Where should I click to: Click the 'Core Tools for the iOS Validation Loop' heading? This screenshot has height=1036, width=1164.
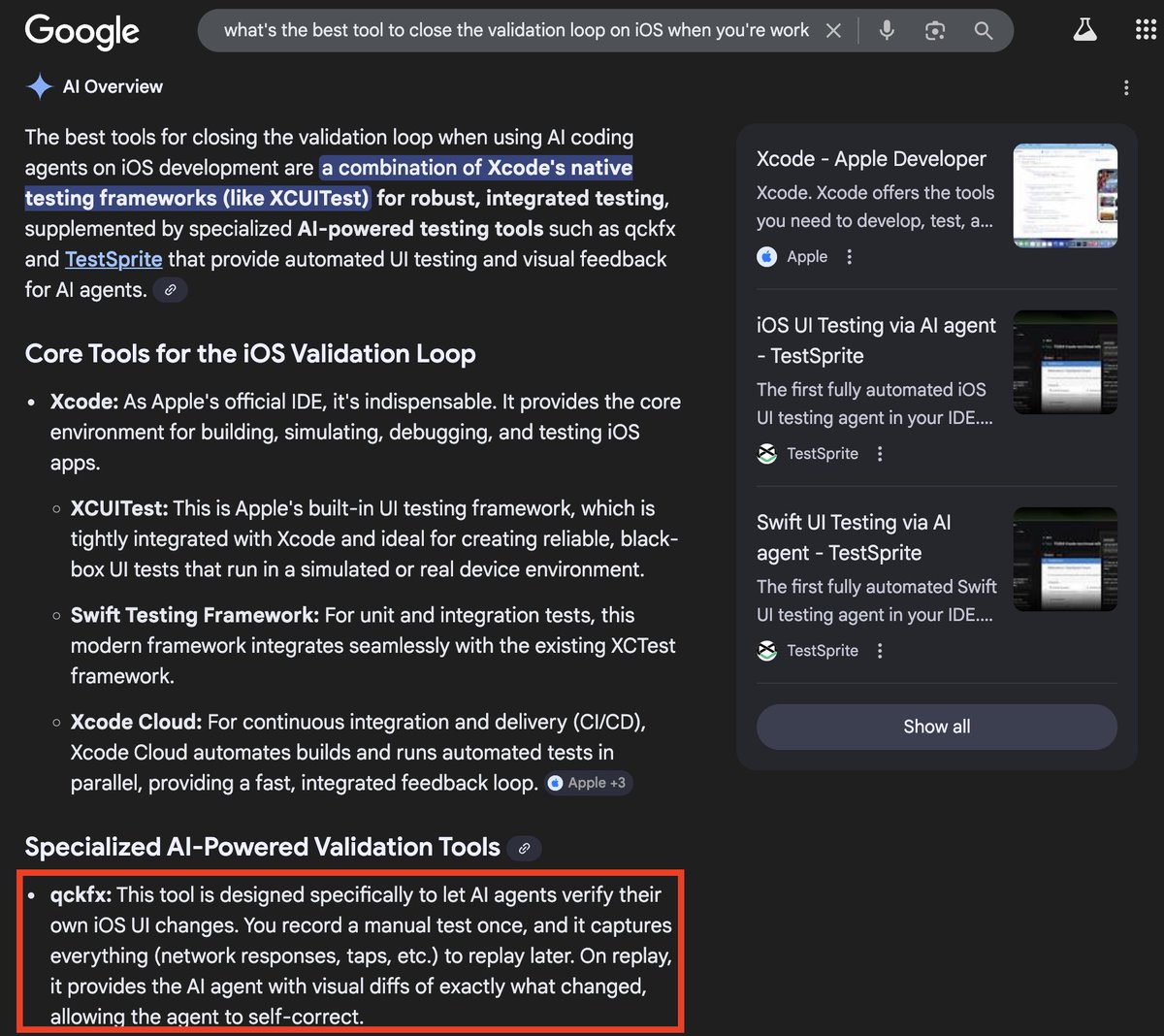pyautogui.click(x=250, y=353)
